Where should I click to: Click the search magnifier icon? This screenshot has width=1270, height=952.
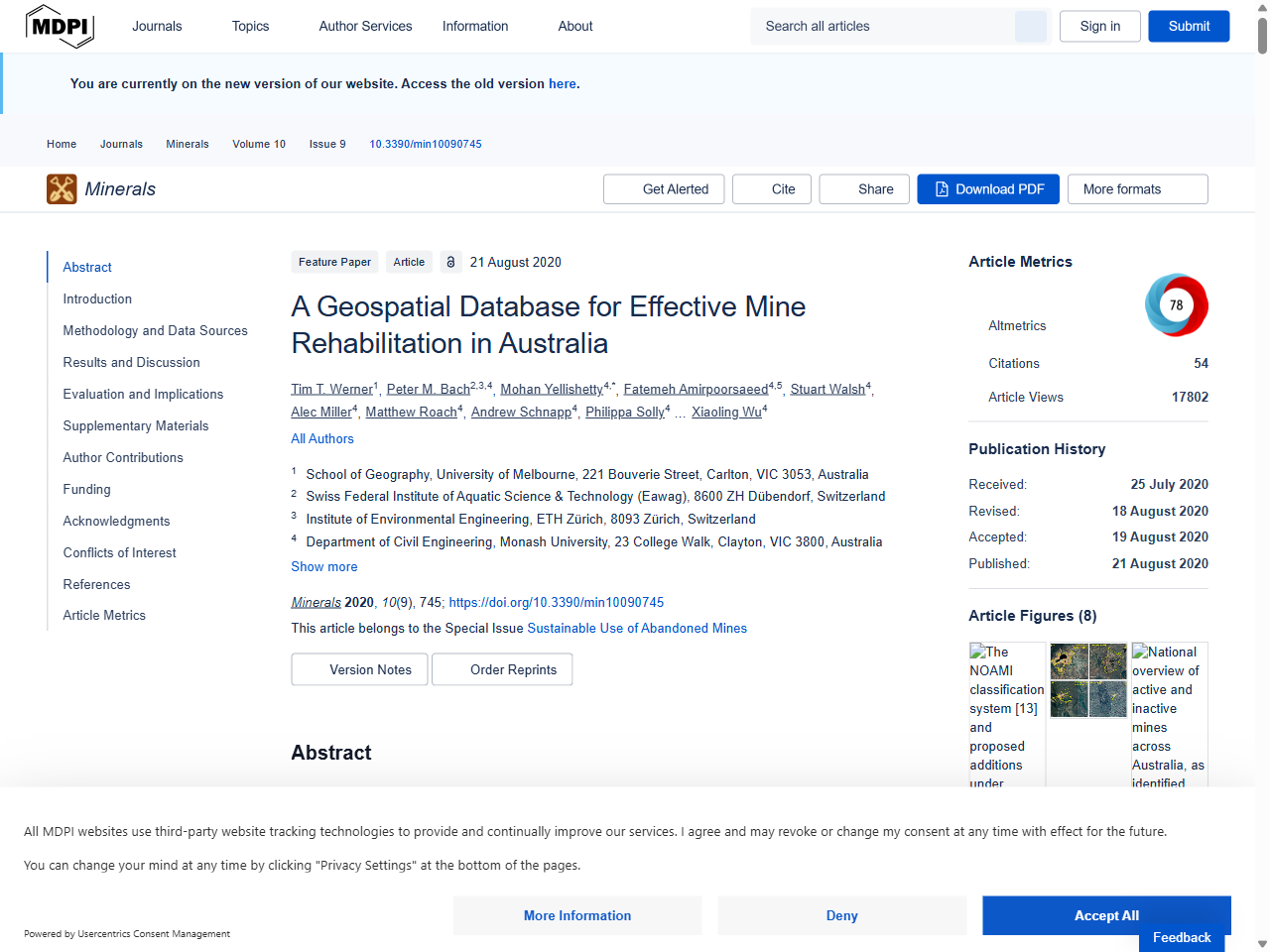1030,26
